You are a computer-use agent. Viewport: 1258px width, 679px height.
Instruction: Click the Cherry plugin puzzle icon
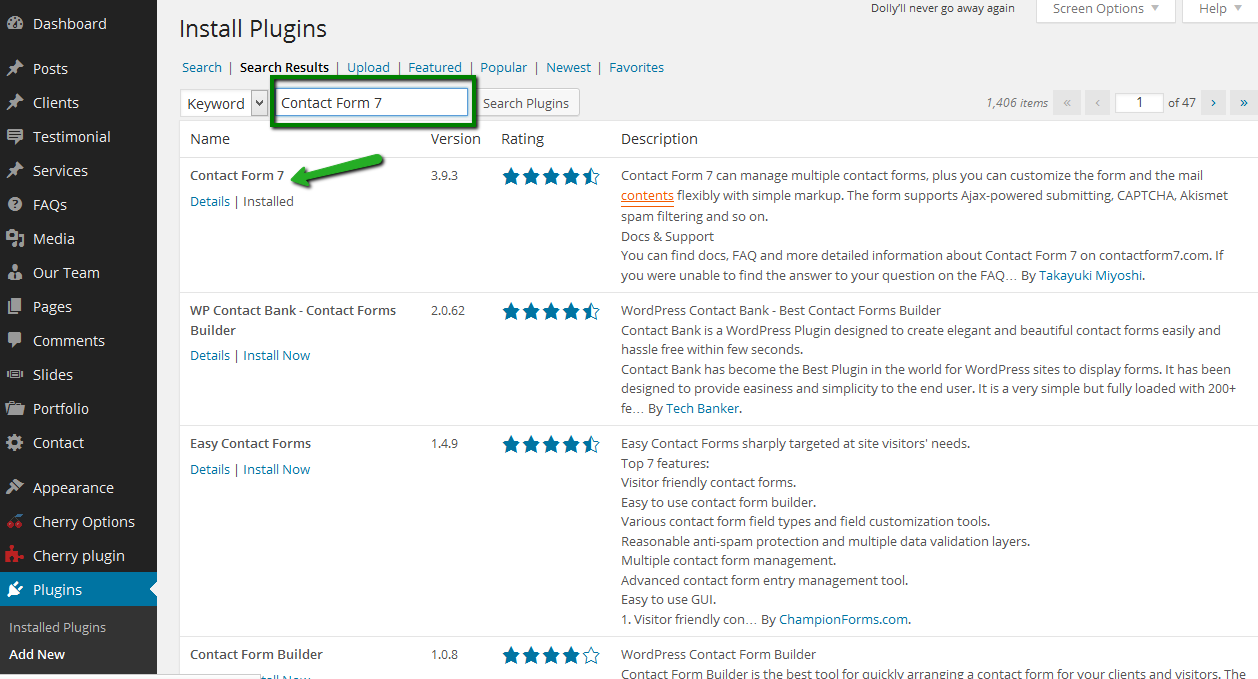(x=15, y=556)
